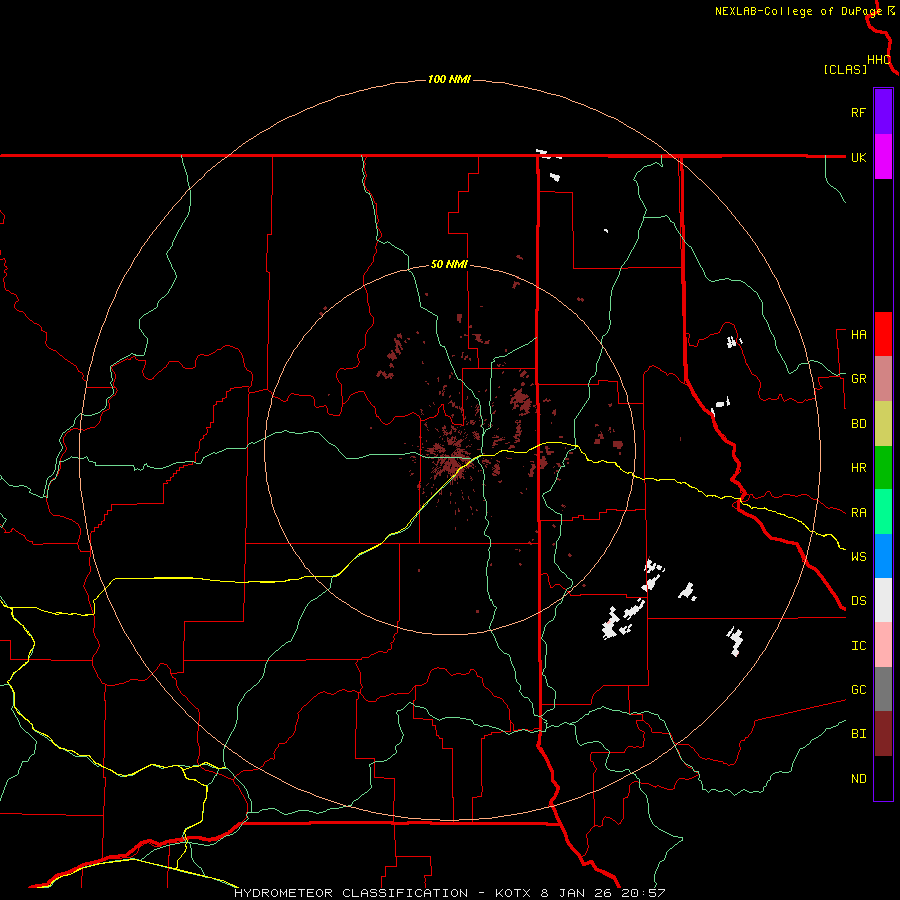Click the 'BD' legend label
This screenshot has height=900, width=900.
(858, 424)
